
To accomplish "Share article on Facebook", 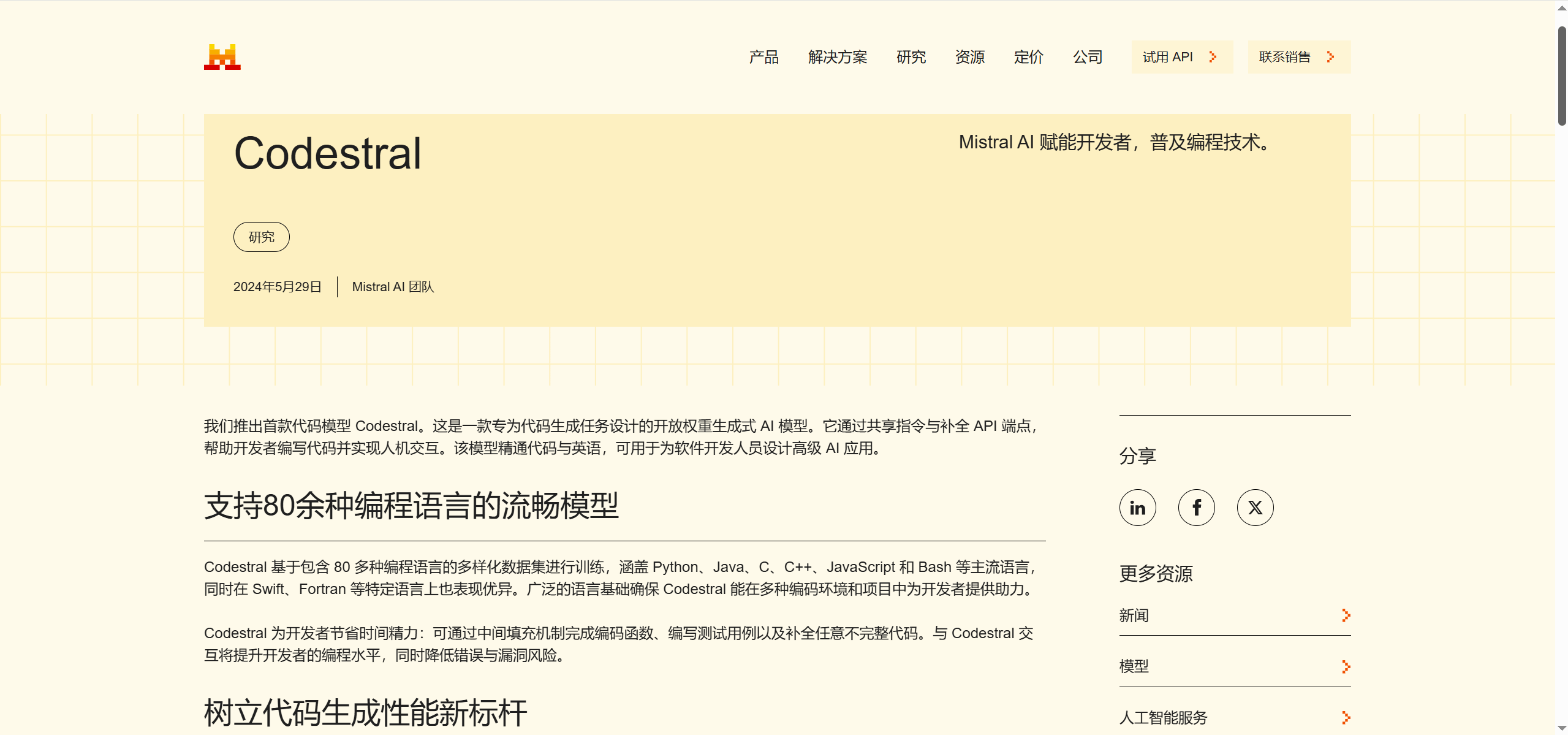I will 1196,508.
